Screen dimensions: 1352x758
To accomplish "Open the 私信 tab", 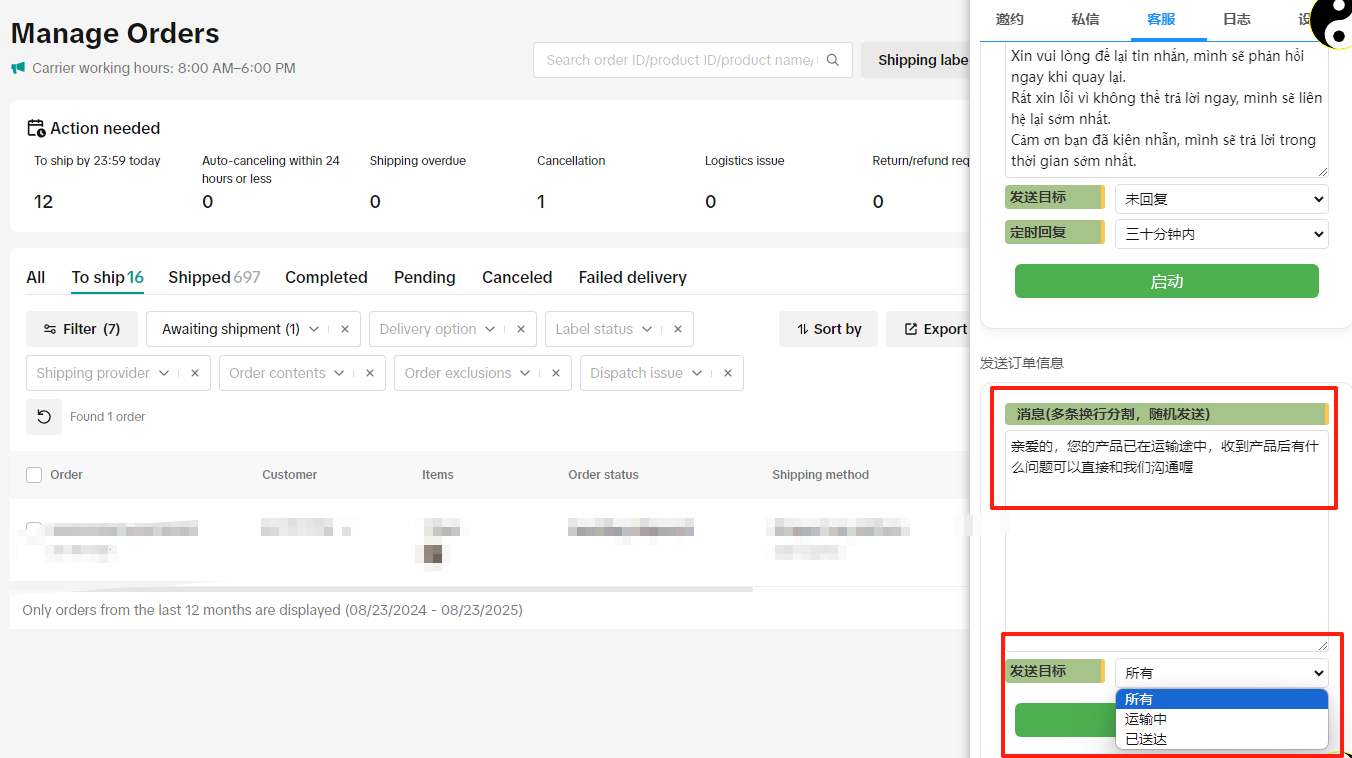I will 1085,19.
